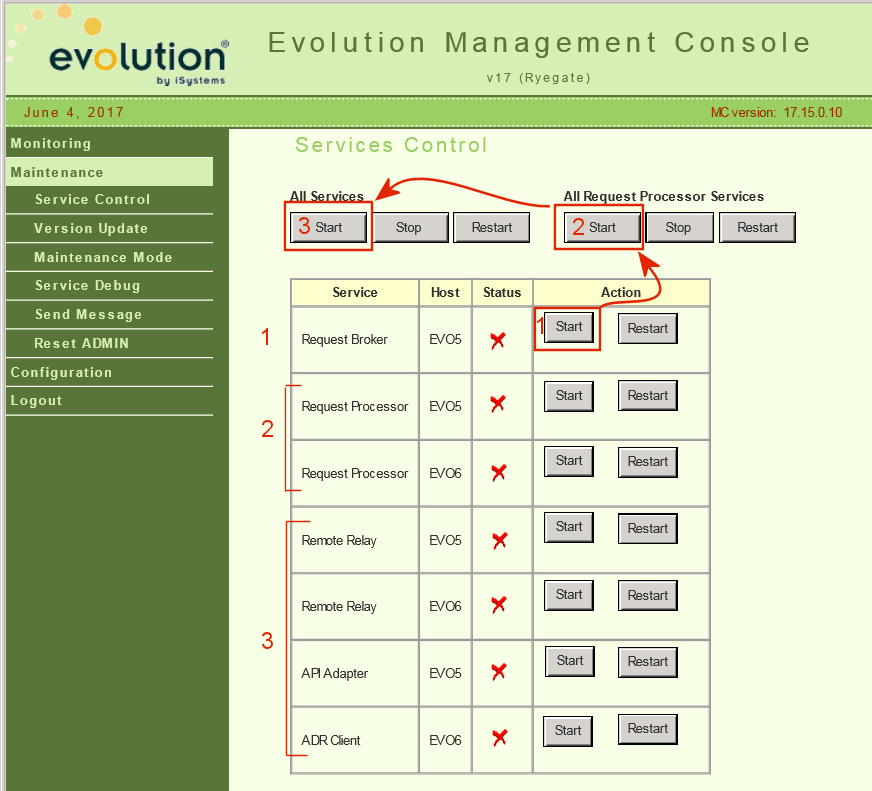Screen dimensions: 872x791
Task: Click the EVO5 Request Processor status icon
Action: pyautogui.click(x=501, y=406)
